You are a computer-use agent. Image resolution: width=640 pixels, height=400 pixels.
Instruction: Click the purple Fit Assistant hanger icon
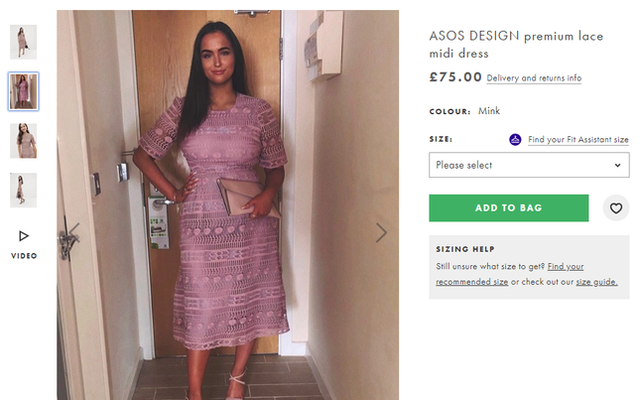(x=515, y=140)
